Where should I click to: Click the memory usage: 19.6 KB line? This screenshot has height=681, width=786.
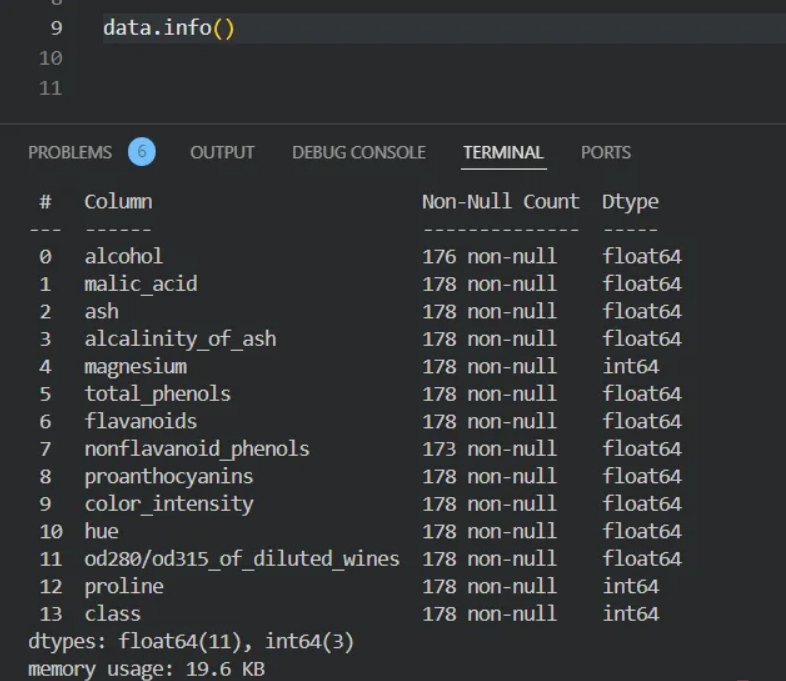(146, 669)
